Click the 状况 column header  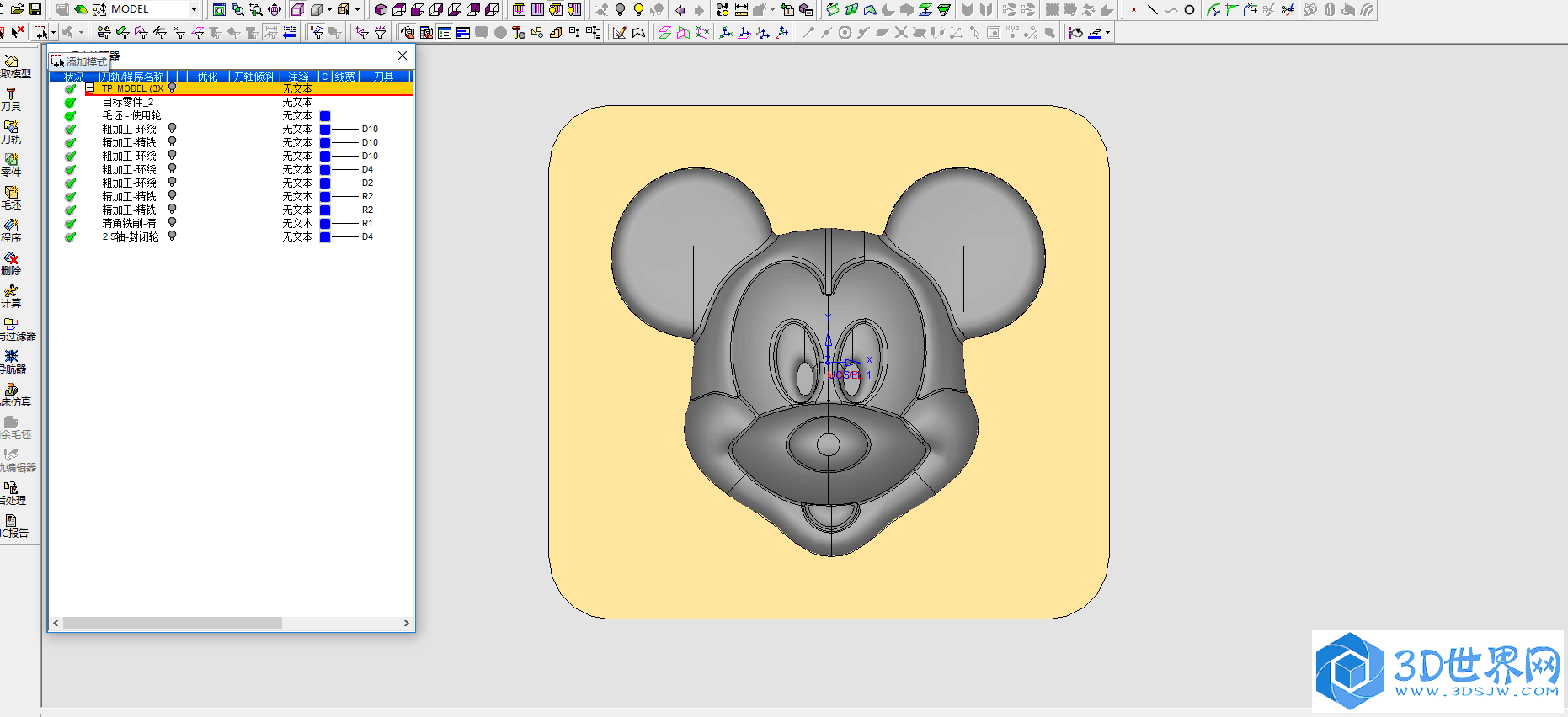click(x=74, y=77)
